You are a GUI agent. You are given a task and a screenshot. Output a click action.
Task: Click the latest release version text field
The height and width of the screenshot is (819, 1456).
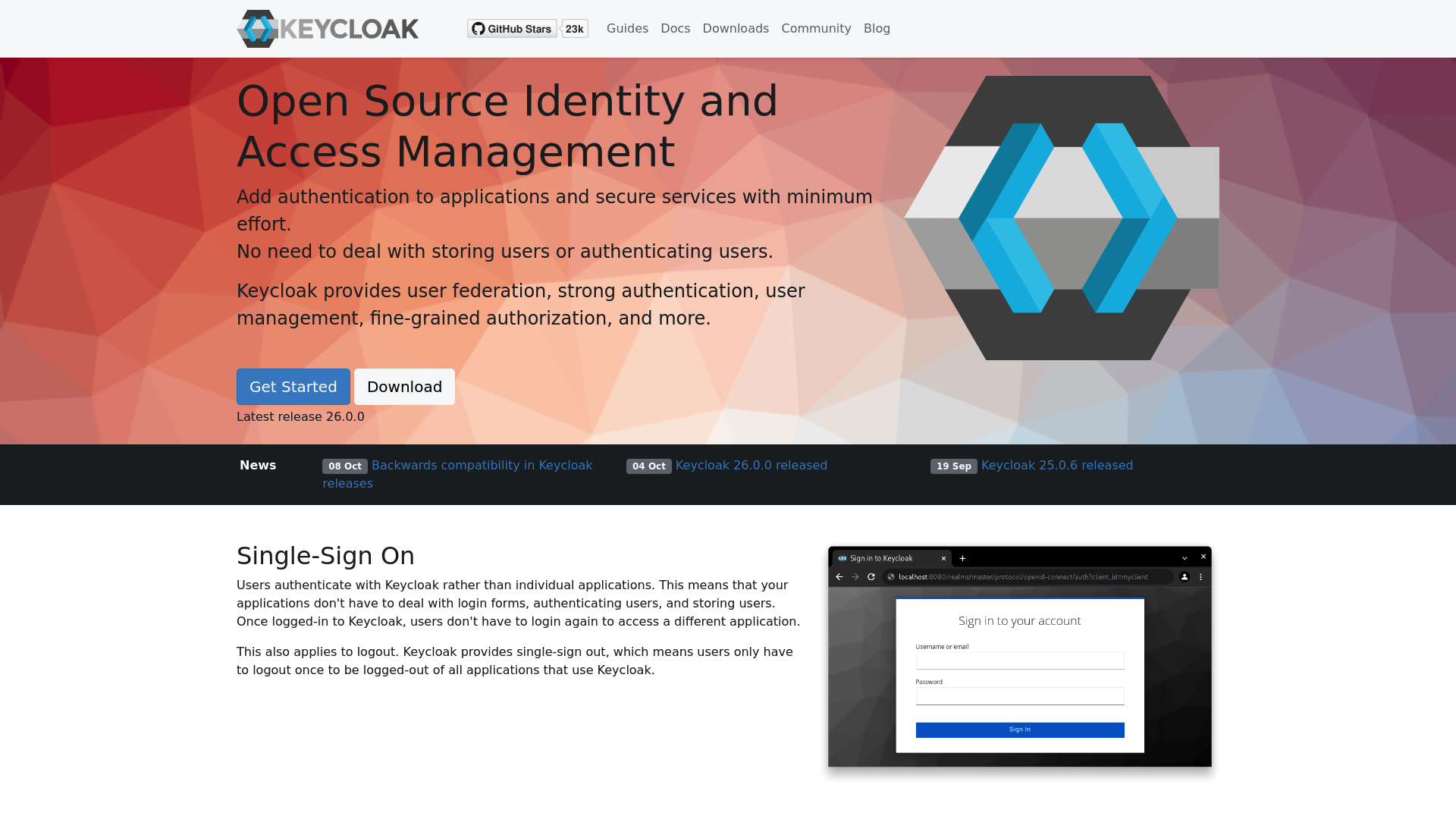click(300, 417)
